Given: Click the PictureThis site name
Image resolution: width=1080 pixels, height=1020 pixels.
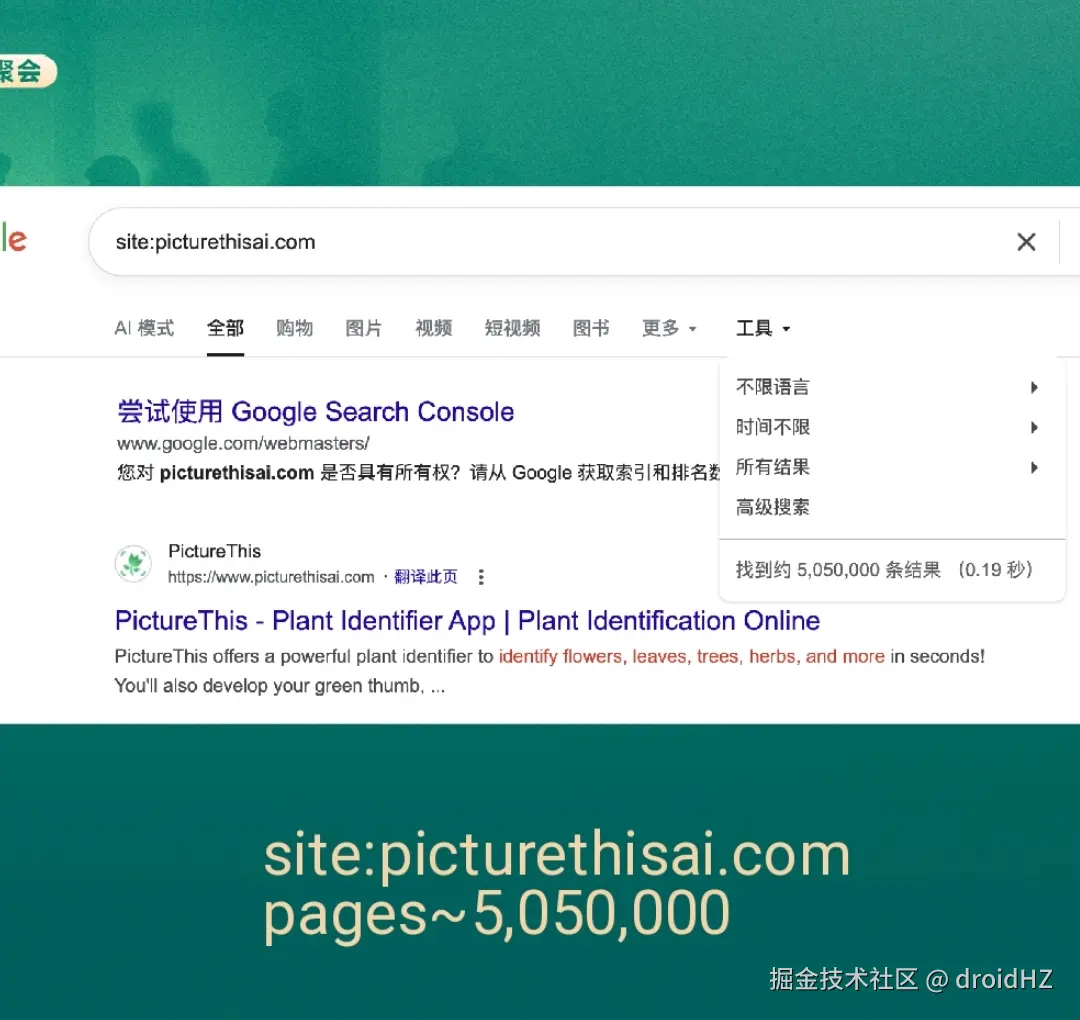Looking at the screenshot, I should coord(214,551).
